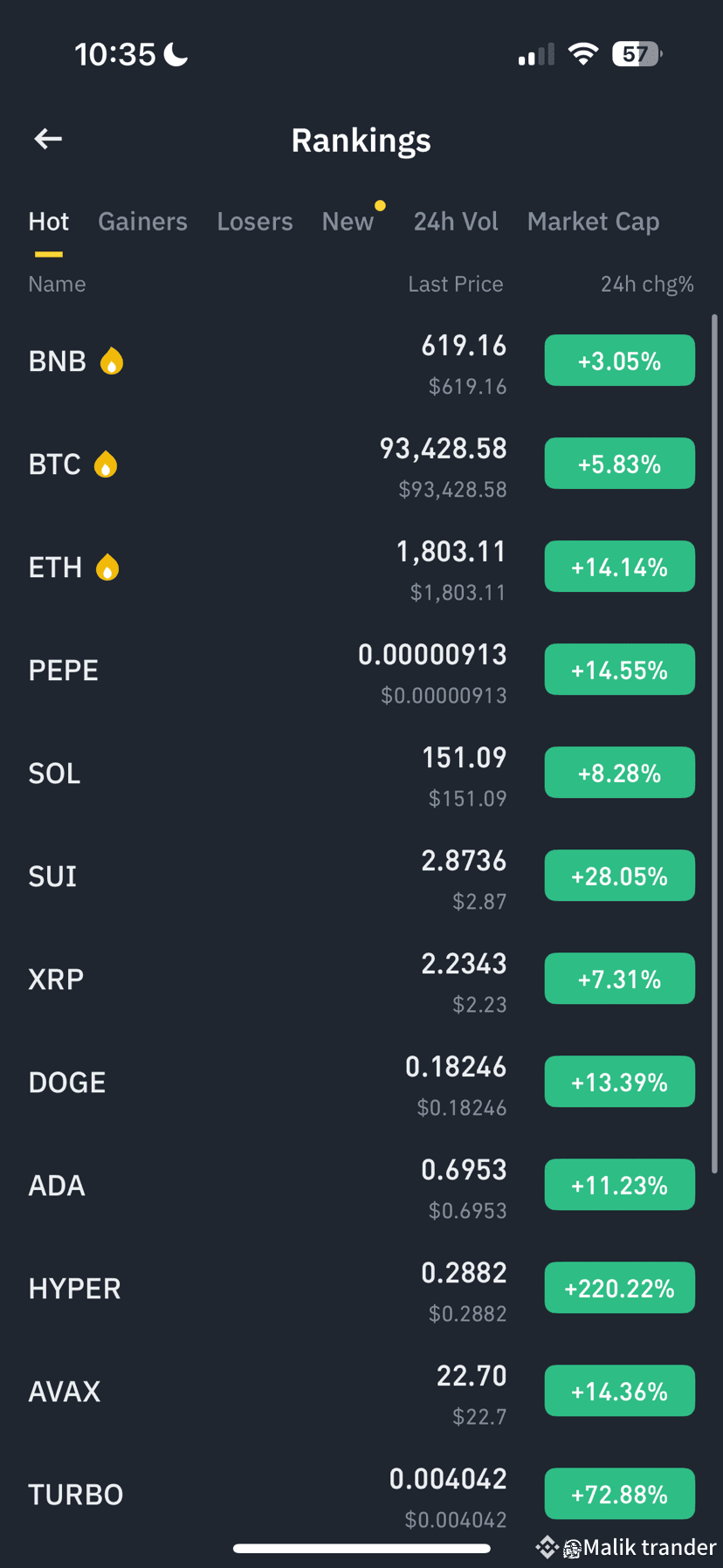723x1568 pixels.
Task: Open the TURBO coin row
Action: point(361,1495)
